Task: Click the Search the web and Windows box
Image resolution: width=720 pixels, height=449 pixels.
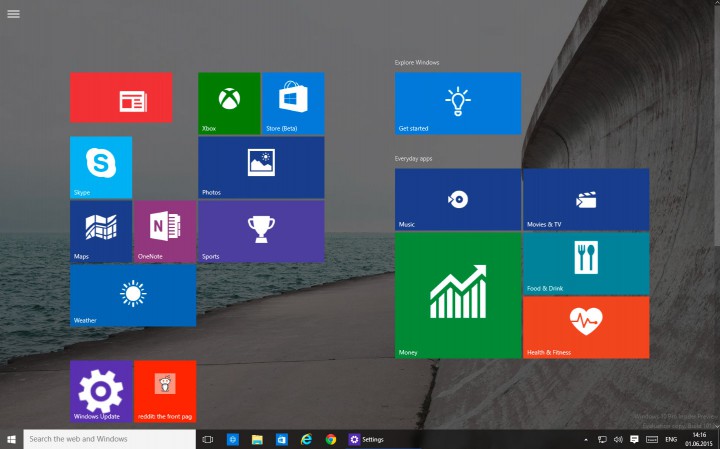Action: 110,439
